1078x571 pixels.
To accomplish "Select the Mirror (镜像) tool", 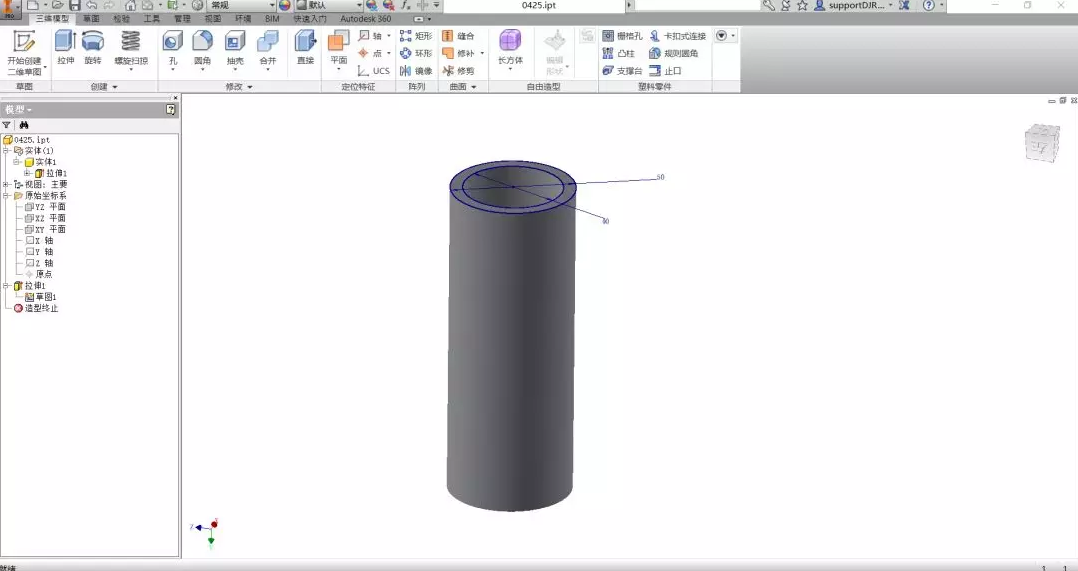I will (416, 71).
